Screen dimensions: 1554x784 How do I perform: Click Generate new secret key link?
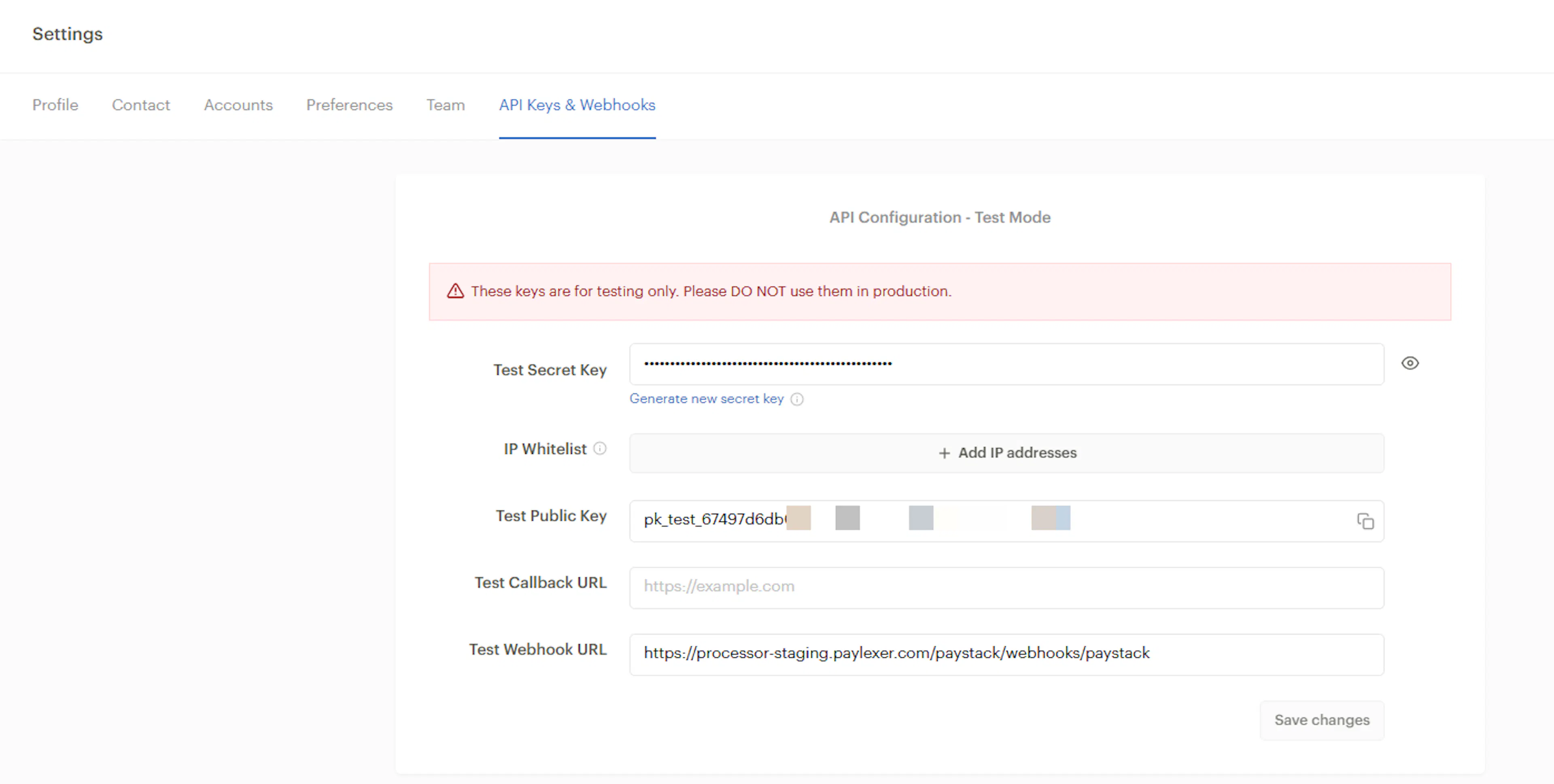pos(706,398)
